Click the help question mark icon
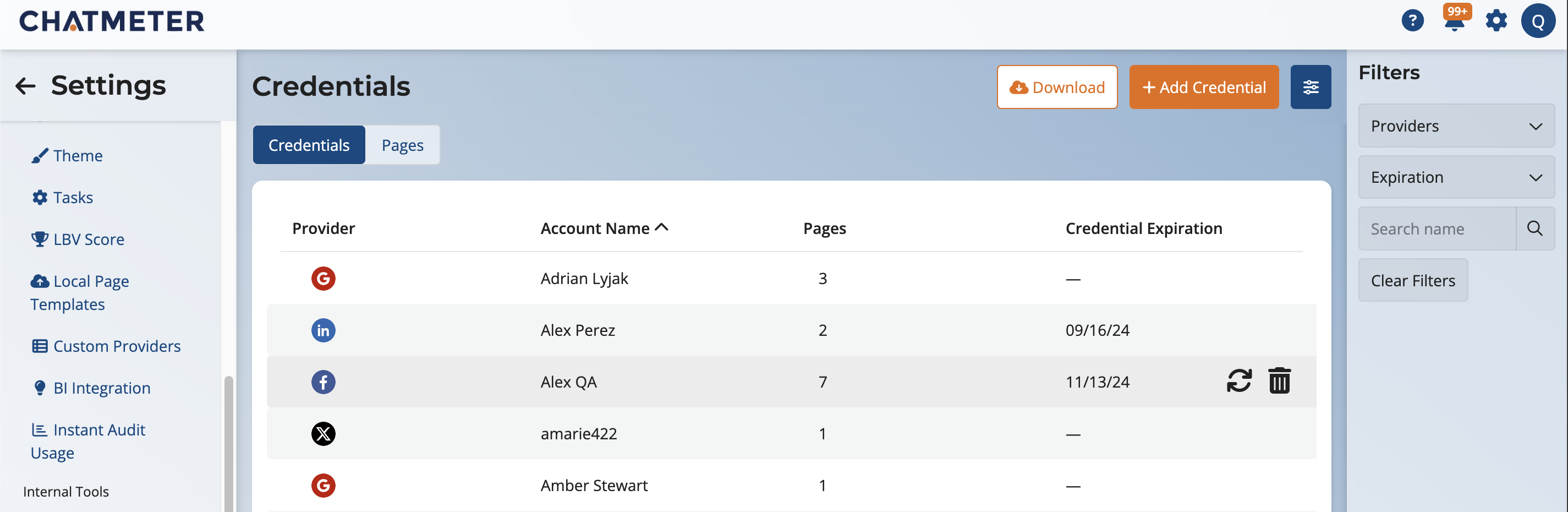1568x512 pixels. click(x=1412, y=21)
